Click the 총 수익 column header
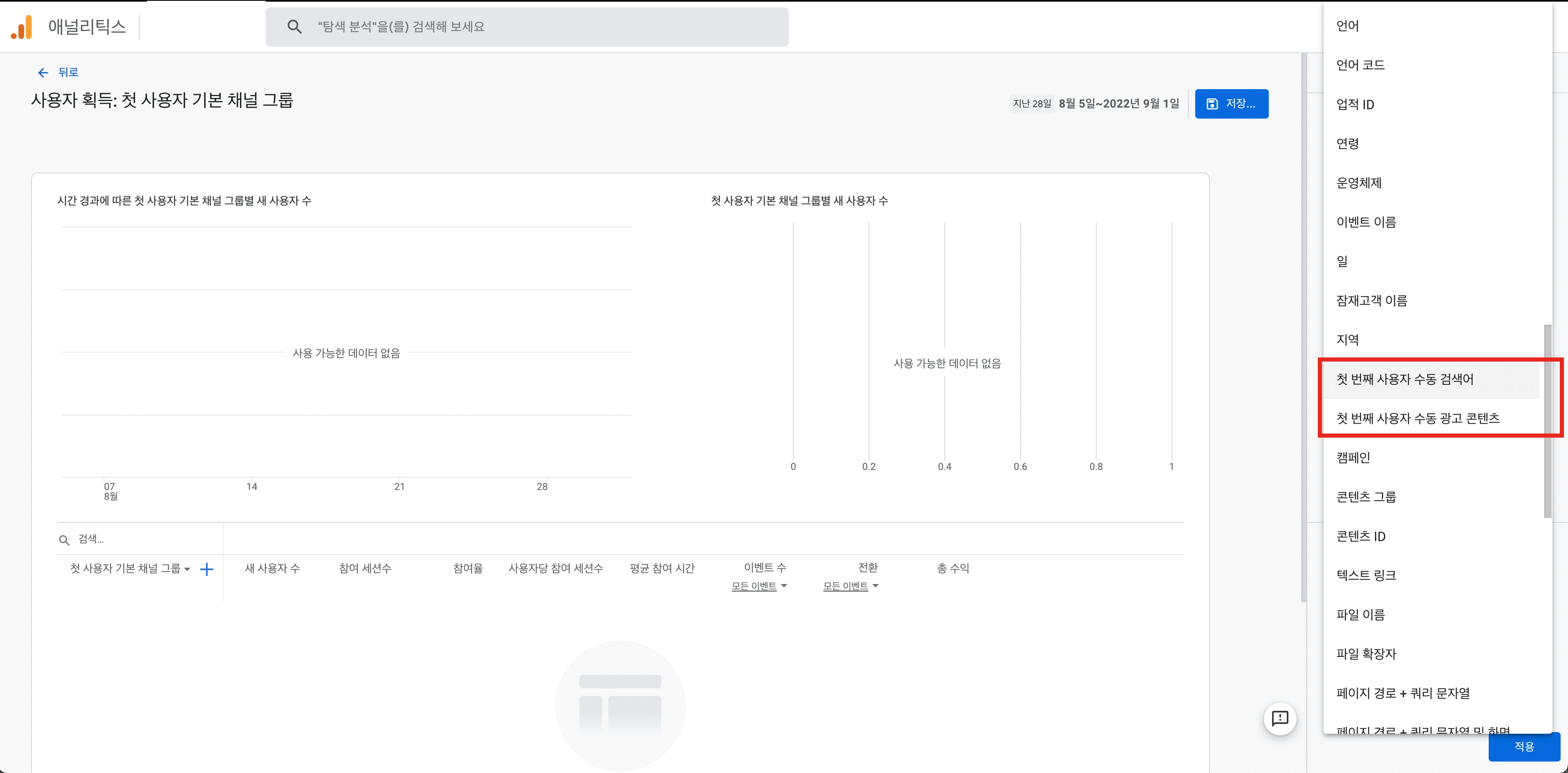The width and height of the screenshot is (1568, 773). click(953, 569)
